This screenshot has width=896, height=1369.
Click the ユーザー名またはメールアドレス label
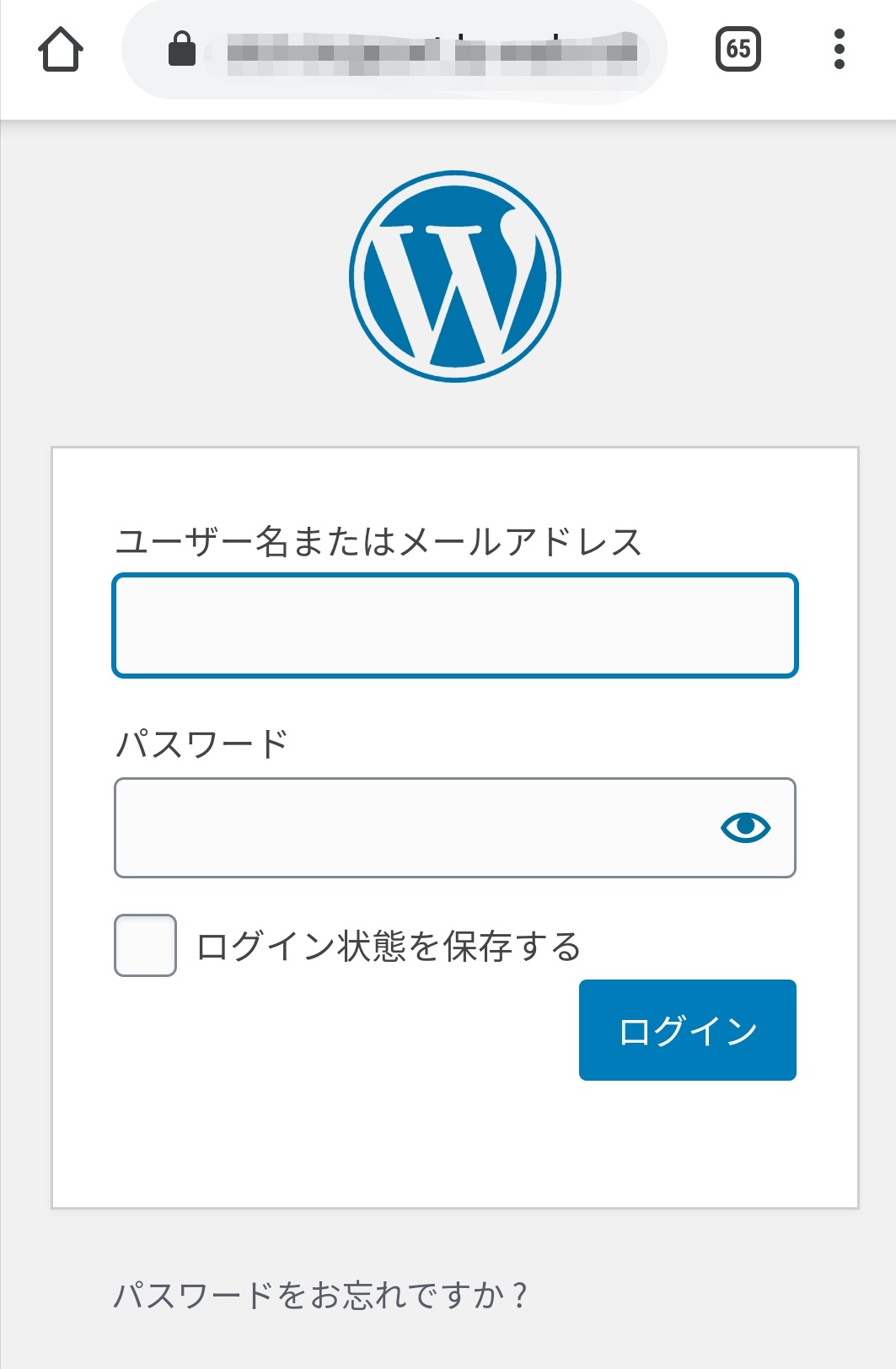[x=378, y=541]
